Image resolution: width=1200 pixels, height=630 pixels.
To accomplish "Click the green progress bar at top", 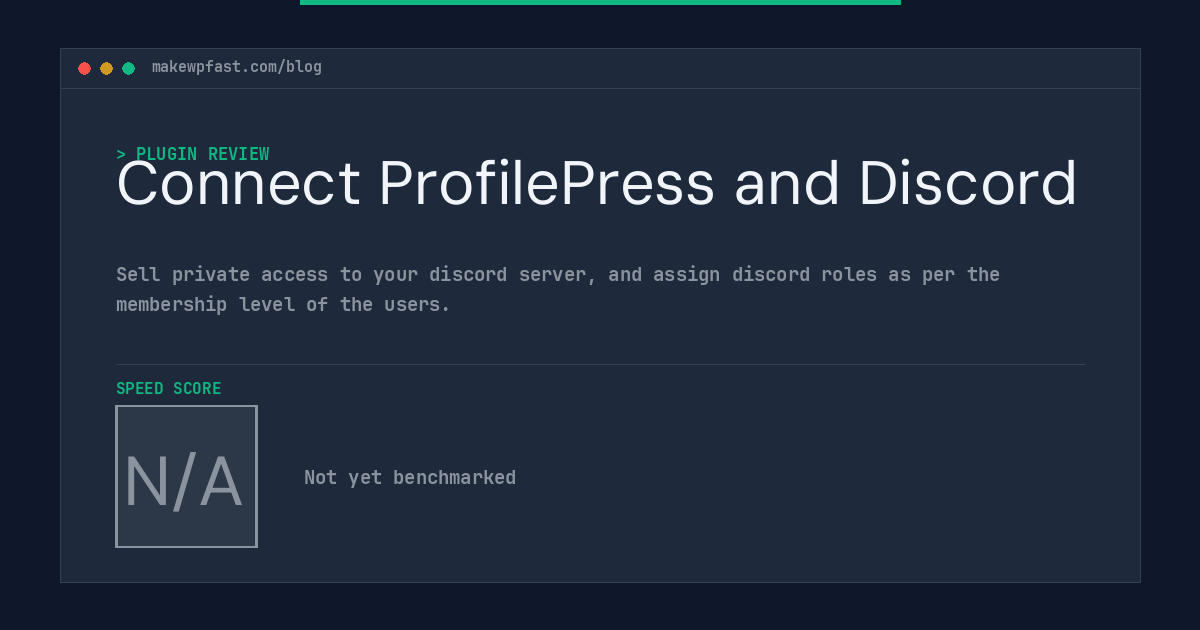I will tap(600, 2).
